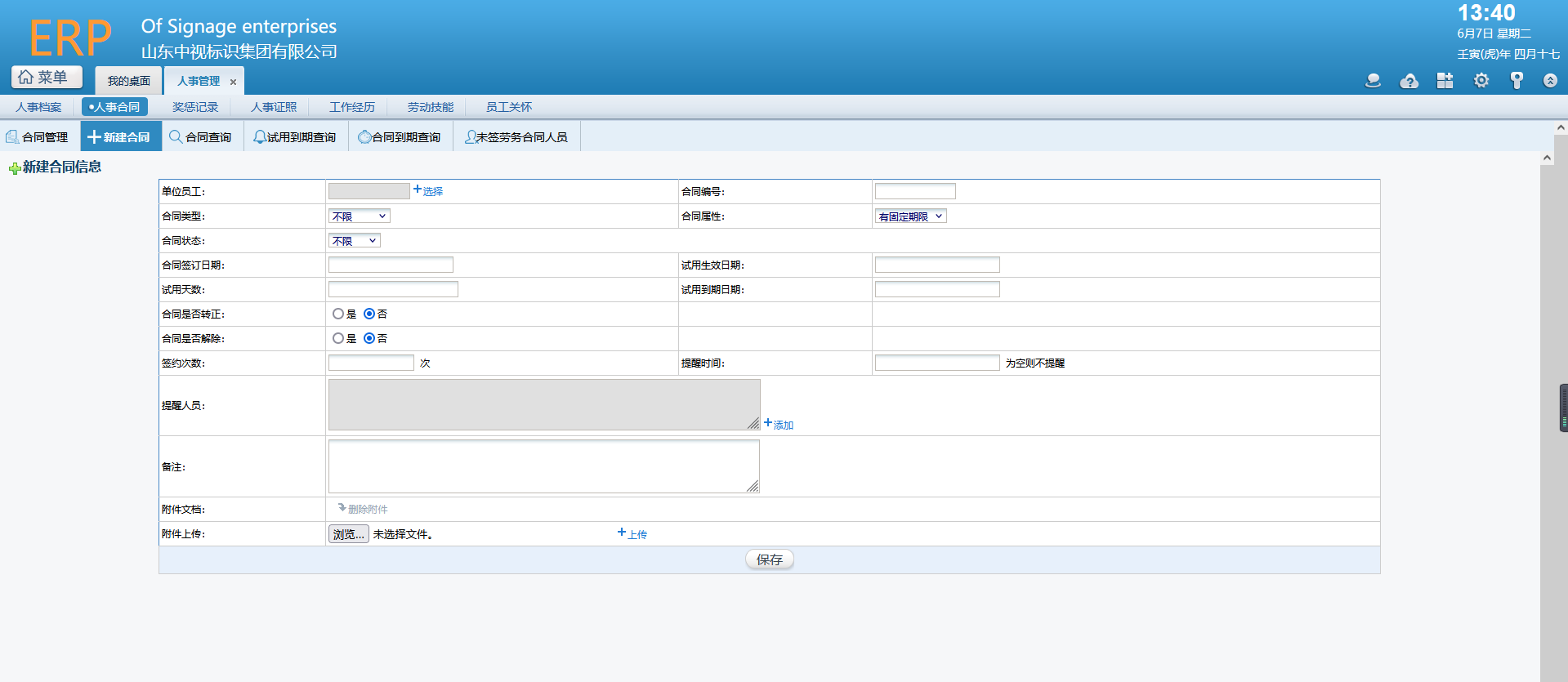Open 劳动技能 submenu
The image size is (1568, 682).
pyautogui.click(x=431, y=107)
